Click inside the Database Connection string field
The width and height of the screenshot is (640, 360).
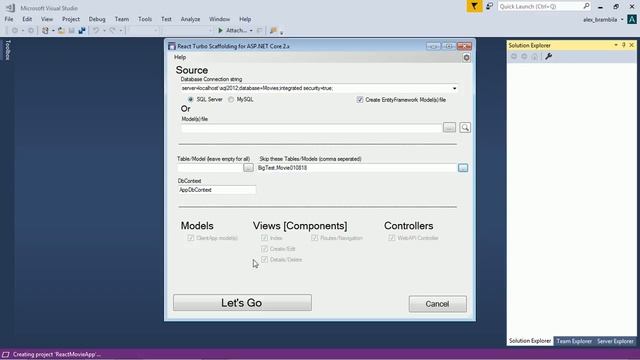coord(319,89)
